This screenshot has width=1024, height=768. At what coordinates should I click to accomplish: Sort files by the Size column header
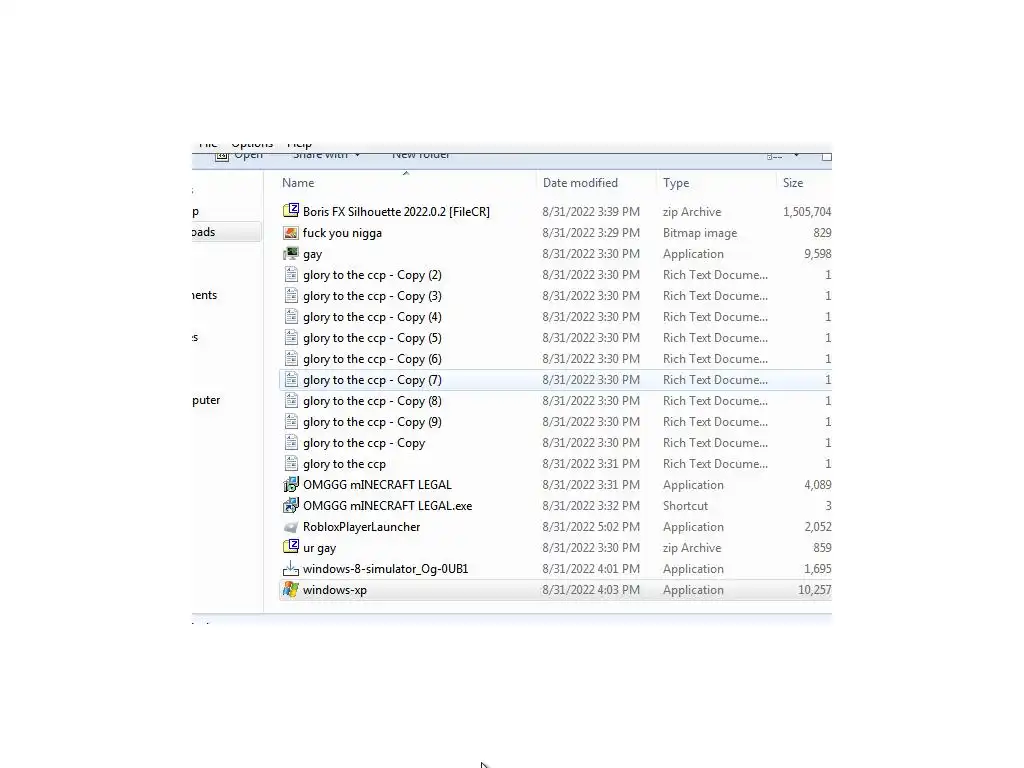pos(793,183)
